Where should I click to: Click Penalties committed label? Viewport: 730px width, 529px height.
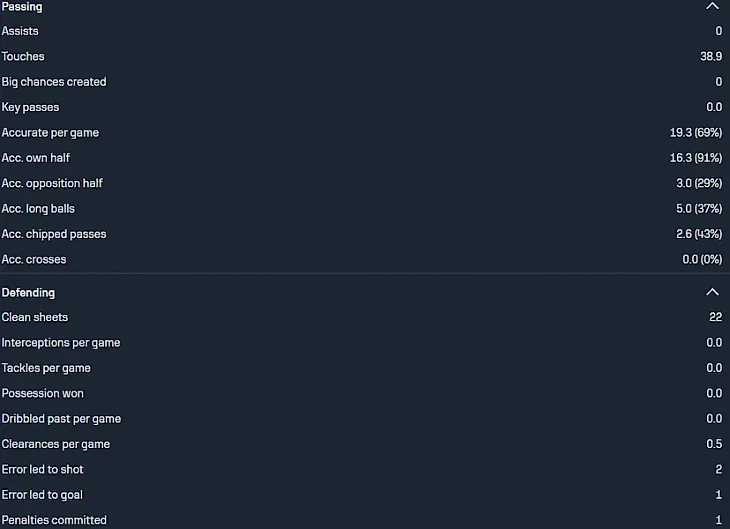(54, 520)
